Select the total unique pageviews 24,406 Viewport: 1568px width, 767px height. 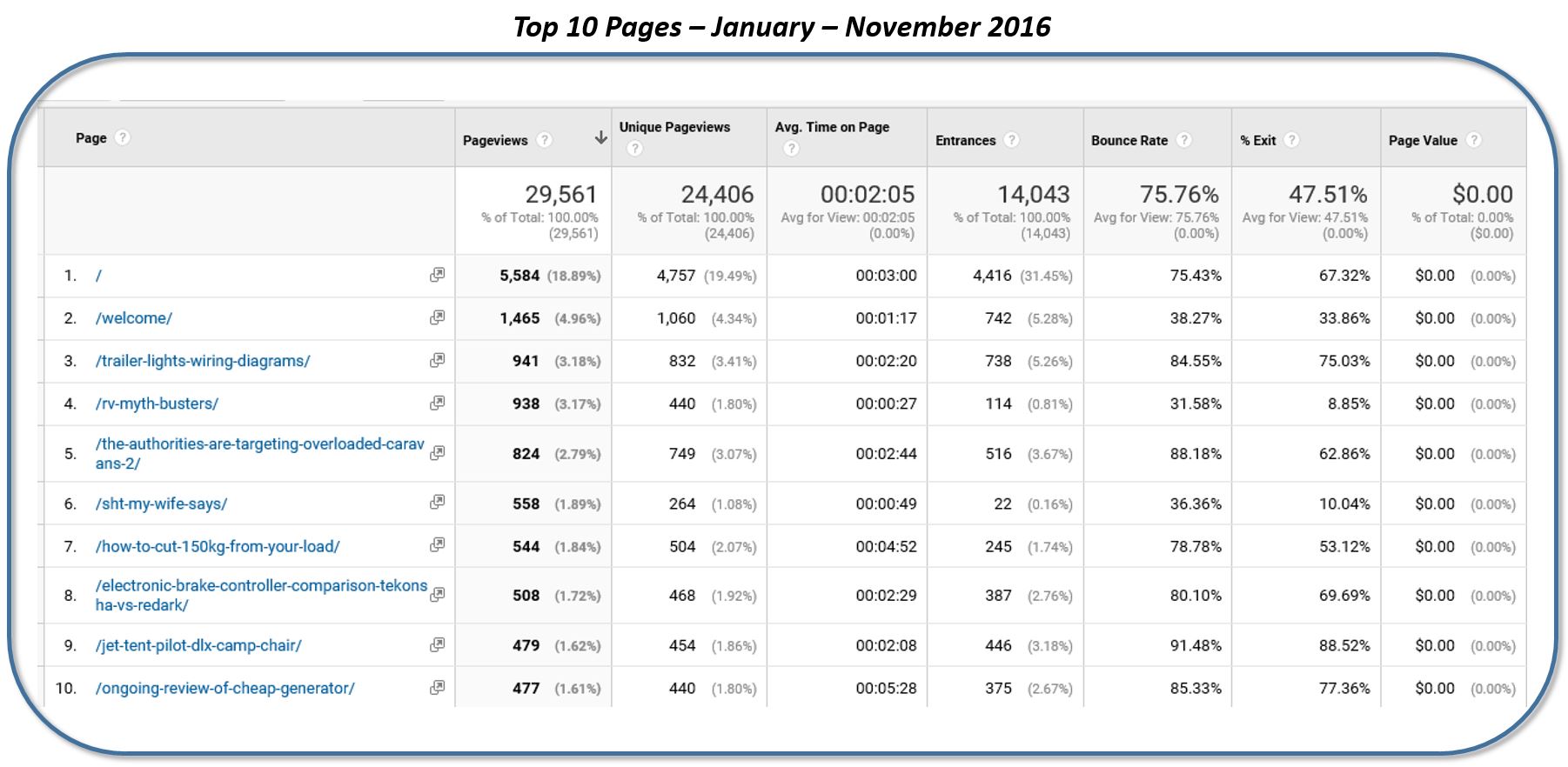717,194
